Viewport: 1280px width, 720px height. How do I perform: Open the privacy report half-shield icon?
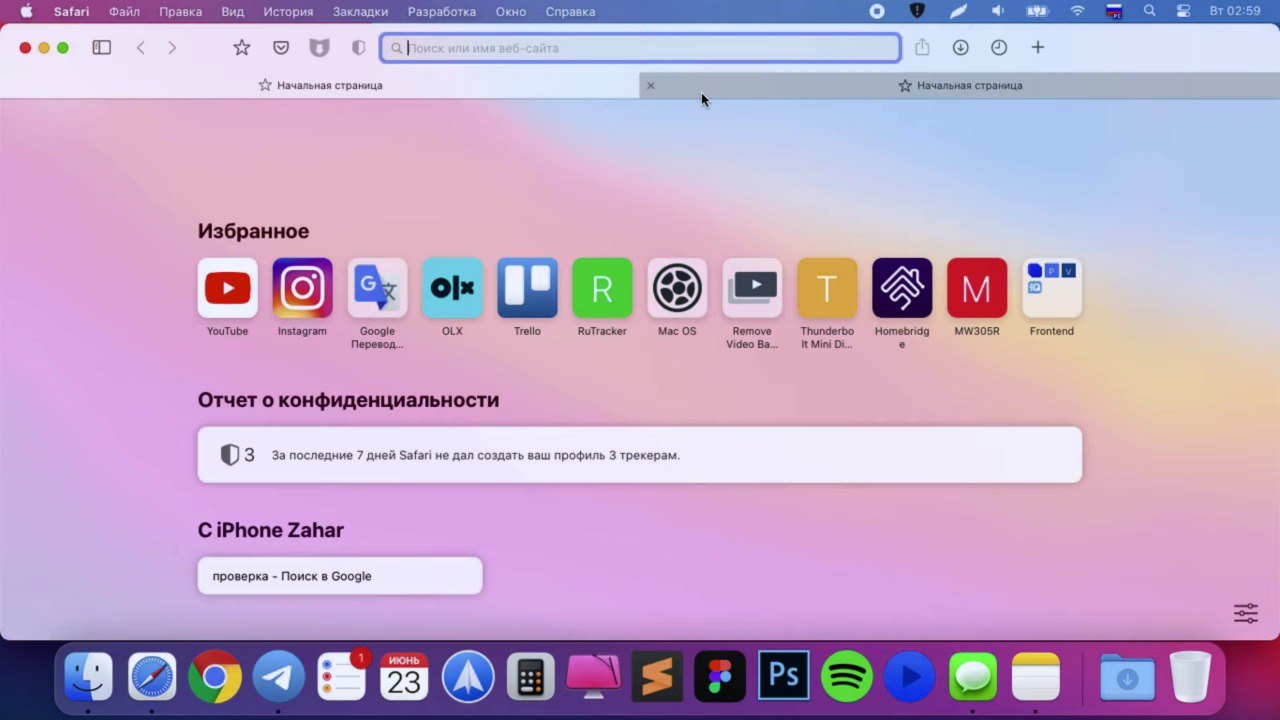coord(359,47)
